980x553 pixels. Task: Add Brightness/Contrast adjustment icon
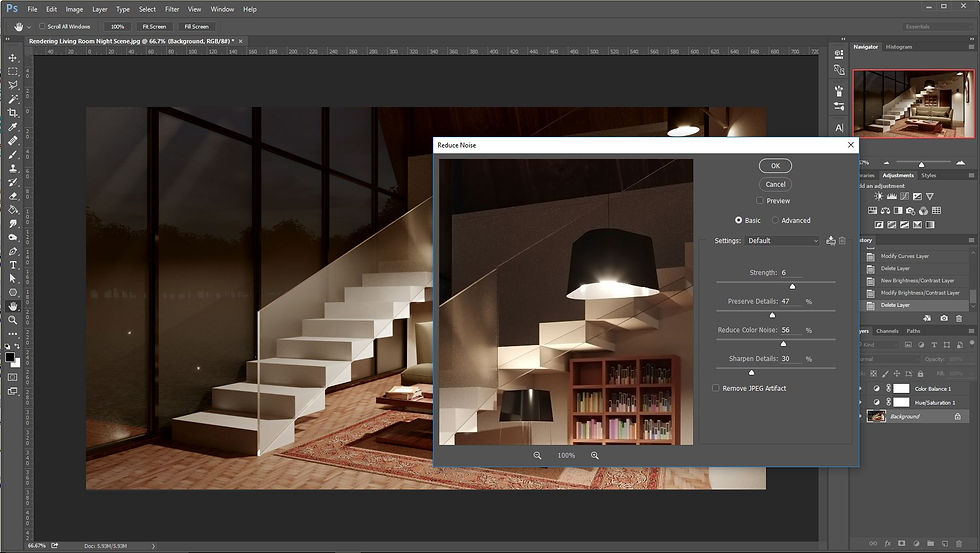879,196
